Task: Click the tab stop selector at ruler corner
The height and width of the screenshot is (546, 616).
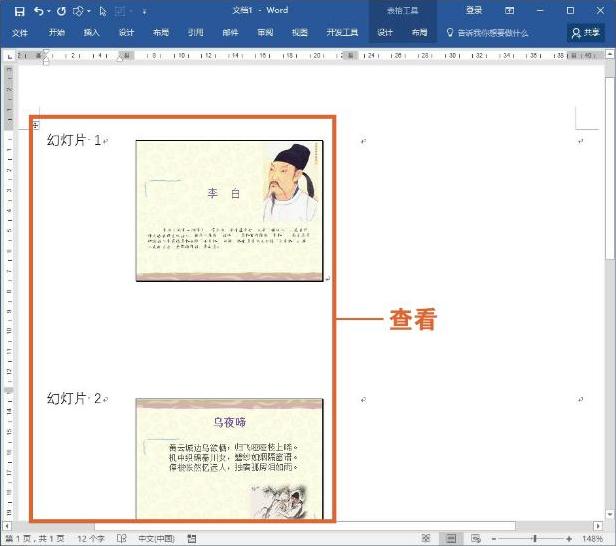Action: click(x=9, y=56)
